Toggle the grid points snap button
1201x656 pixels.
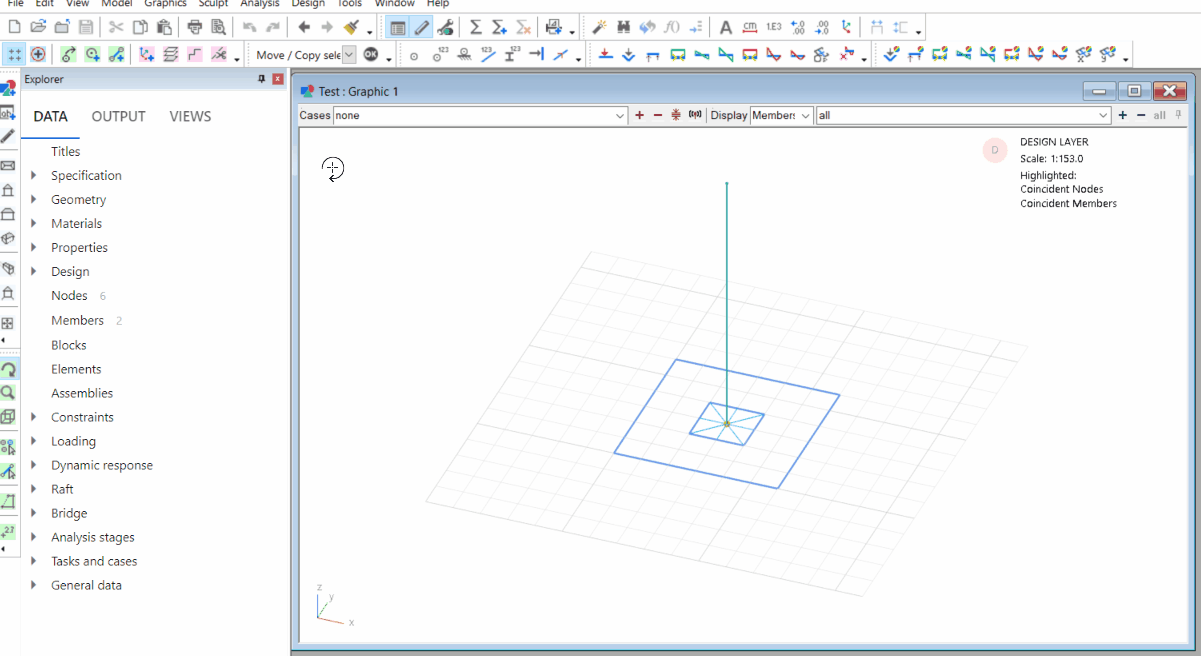click(x=15, y=55)
